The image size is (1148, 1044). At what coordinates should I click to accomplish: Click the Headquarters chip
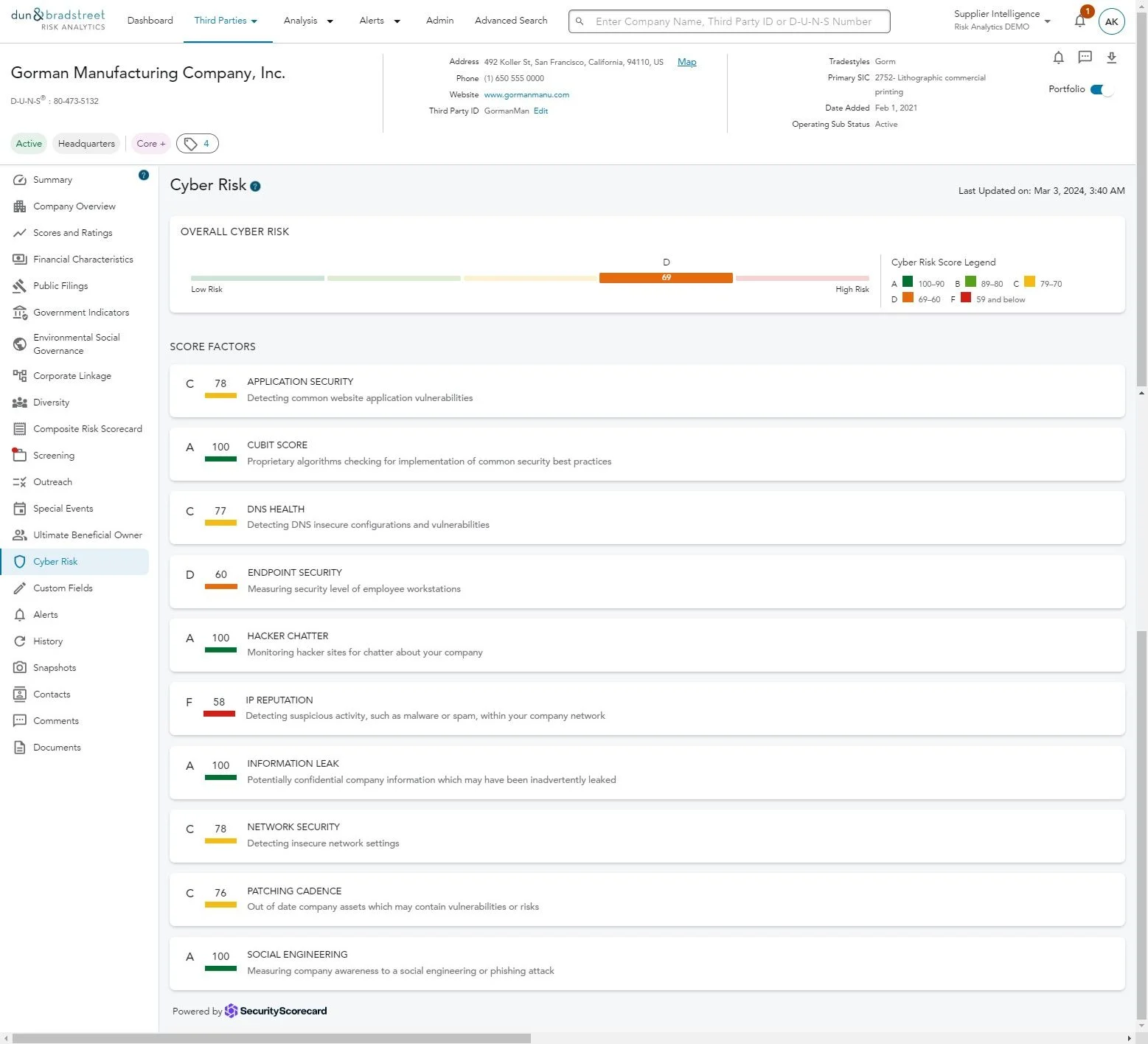(86, 144)
